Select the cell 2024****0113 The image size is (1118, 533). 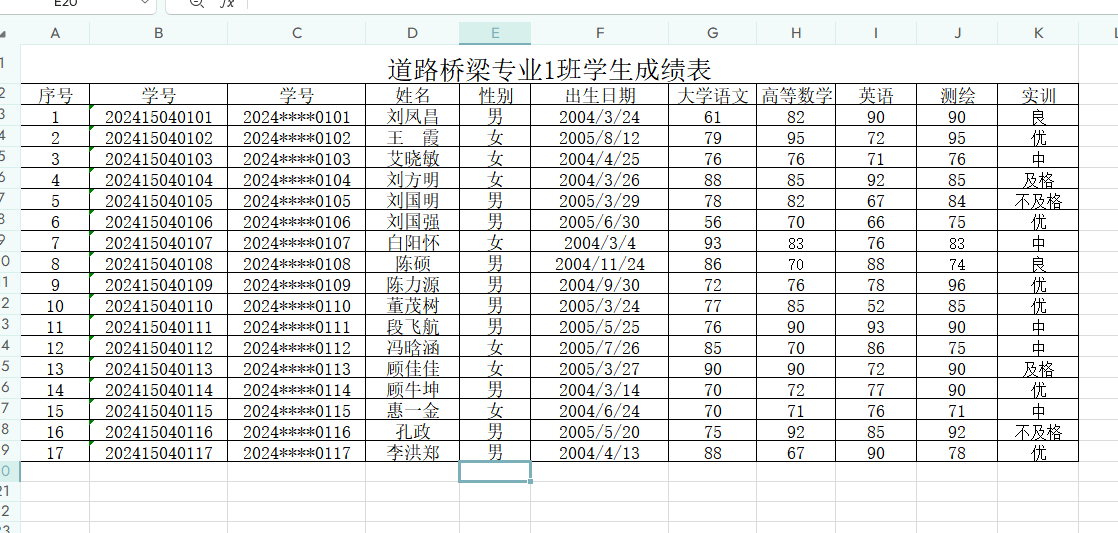point(297,368)
